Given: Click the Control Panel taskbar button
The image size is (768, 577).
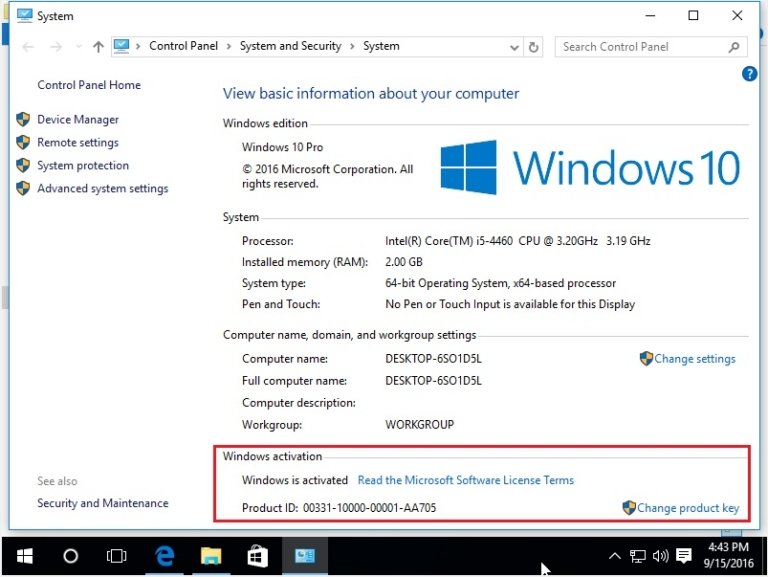Looking at the screenshot, I should point(305,556).
